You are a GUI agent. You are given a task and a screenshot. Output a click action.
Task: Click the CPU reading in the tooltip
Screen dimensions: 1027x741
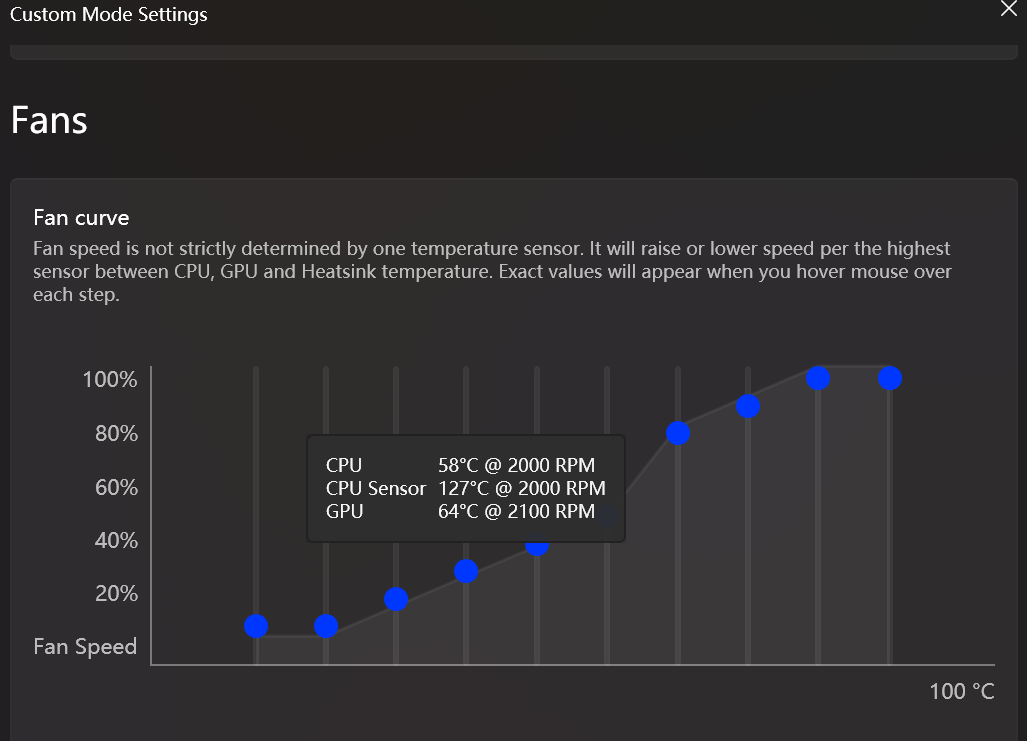[x=460, y=465]
